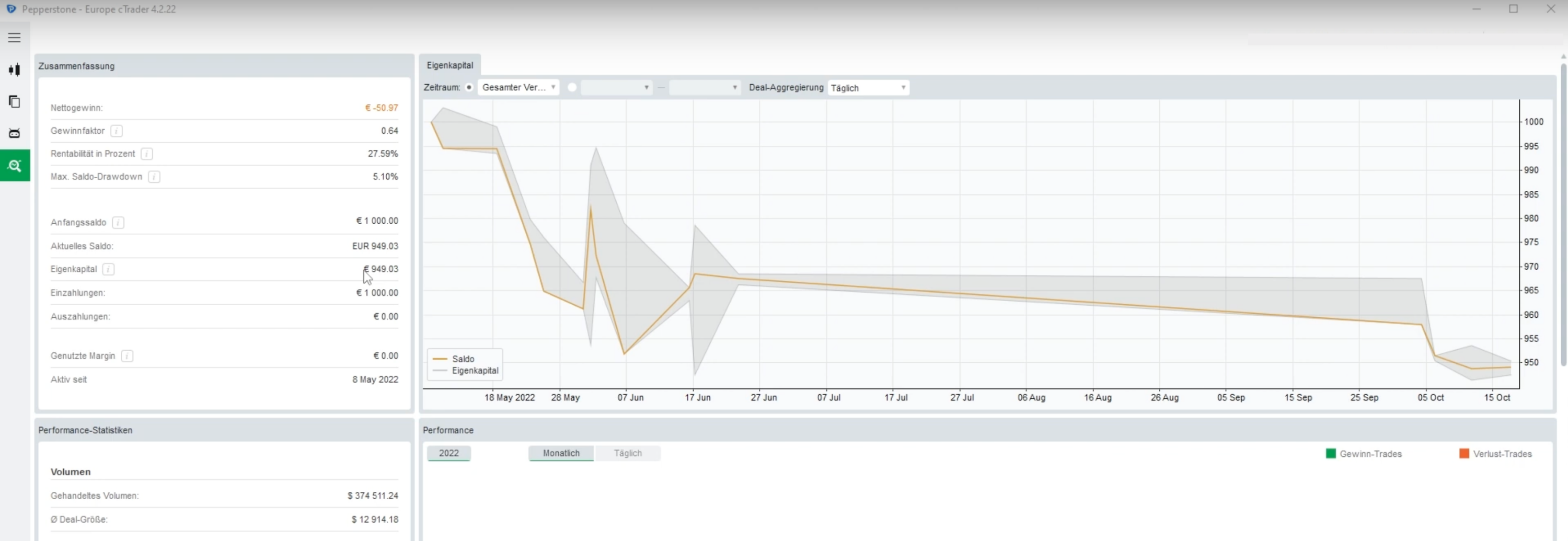This screenshot has width=1568, height=541.
Task: Open the Copy sidebar icon
Action: point(15,101)
